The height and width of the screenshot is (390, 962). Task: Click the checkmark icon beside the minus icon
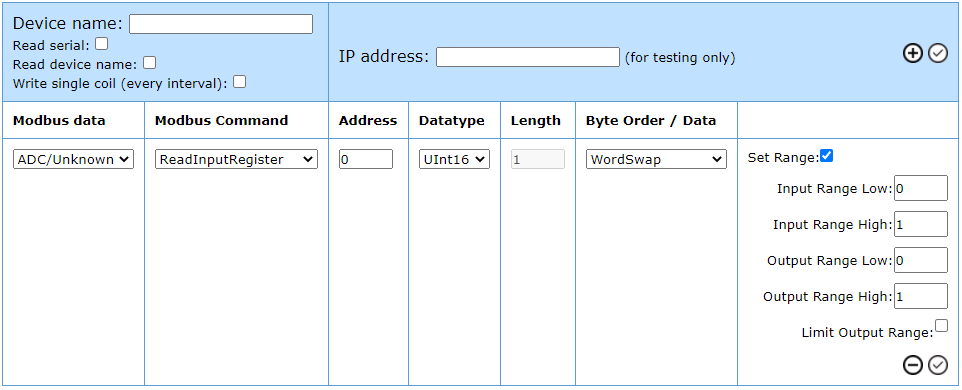click(x=938, y=365)
